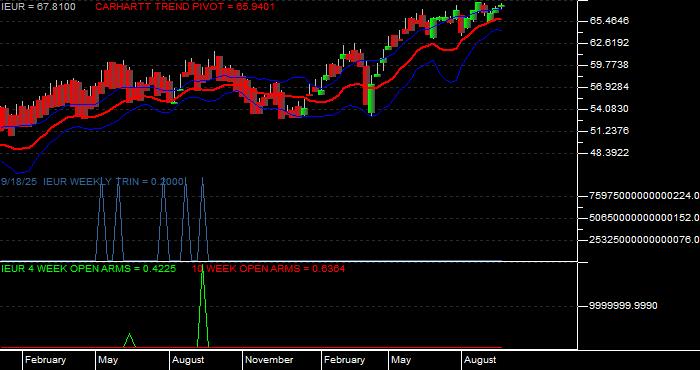Click the first August time axis label
Viewport: 700px width, 370px height.
tap(188, 360)
